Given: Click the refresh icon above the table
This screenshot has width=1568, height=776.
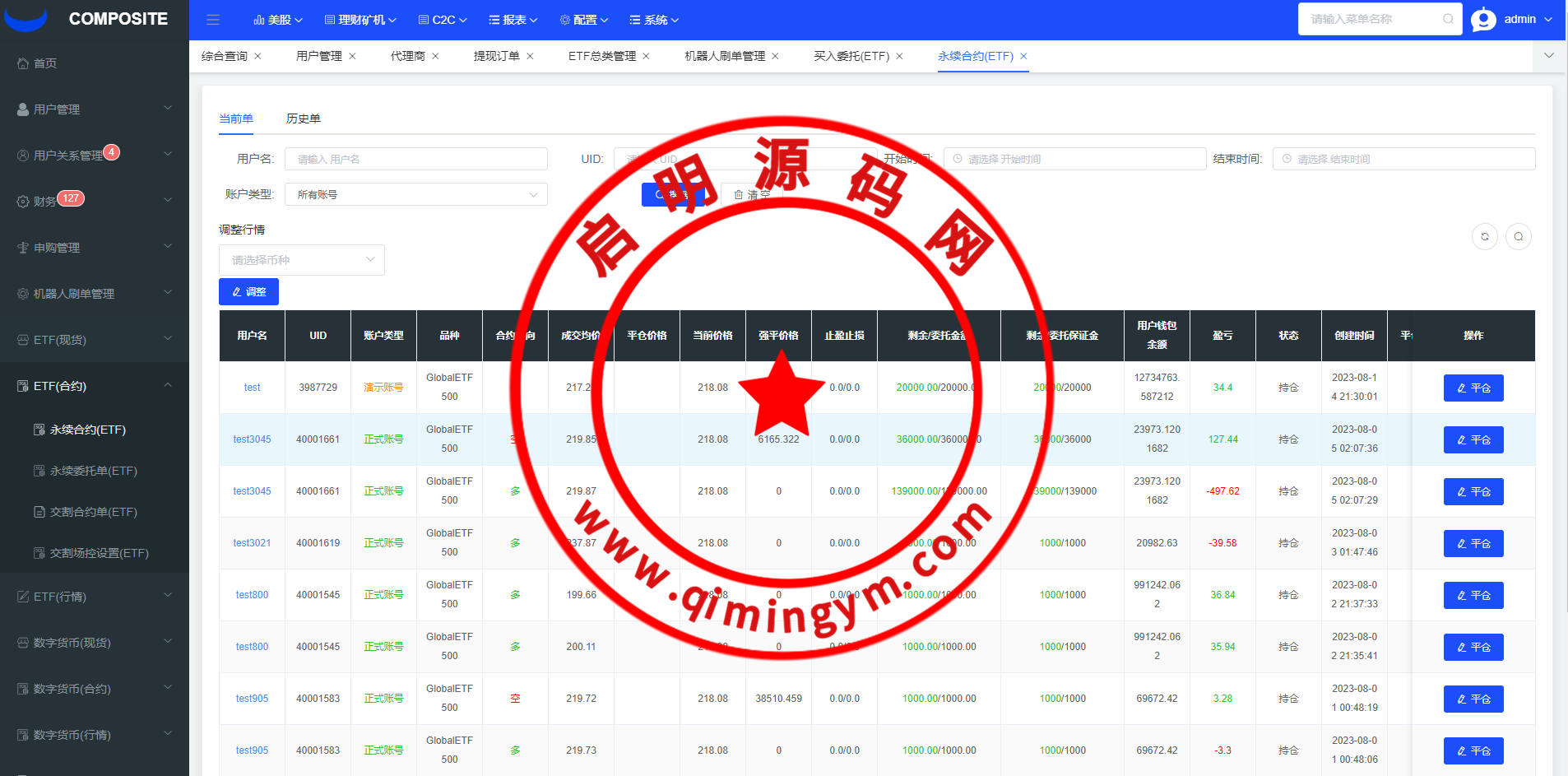Looking at the screenshot, I should point(1484,237).
